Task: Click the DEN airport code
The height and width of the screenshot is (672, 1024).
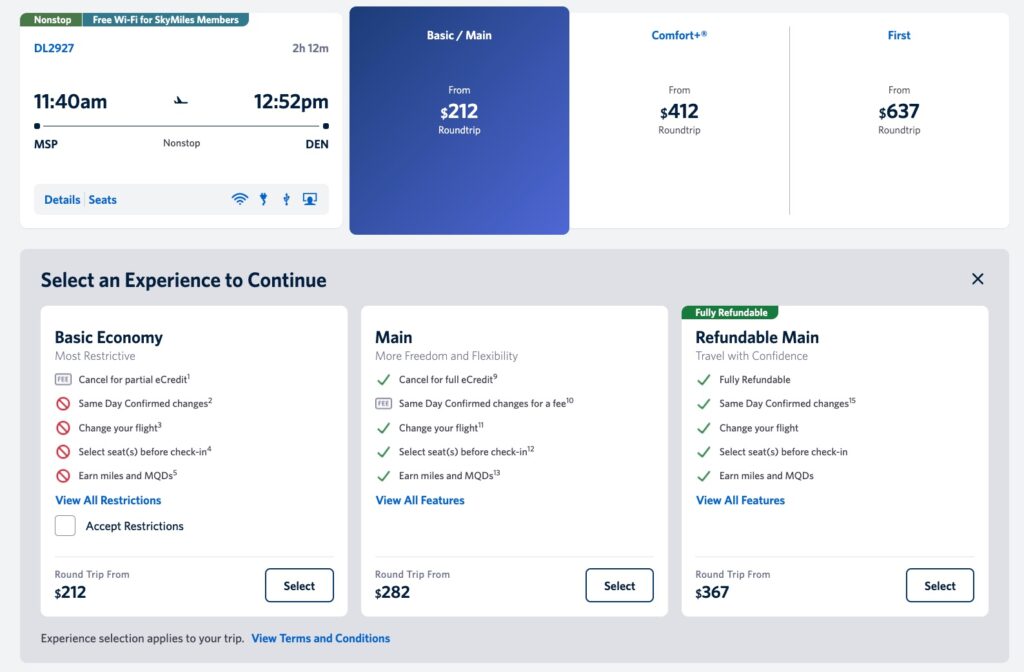Action: click(x=317, y=144)
